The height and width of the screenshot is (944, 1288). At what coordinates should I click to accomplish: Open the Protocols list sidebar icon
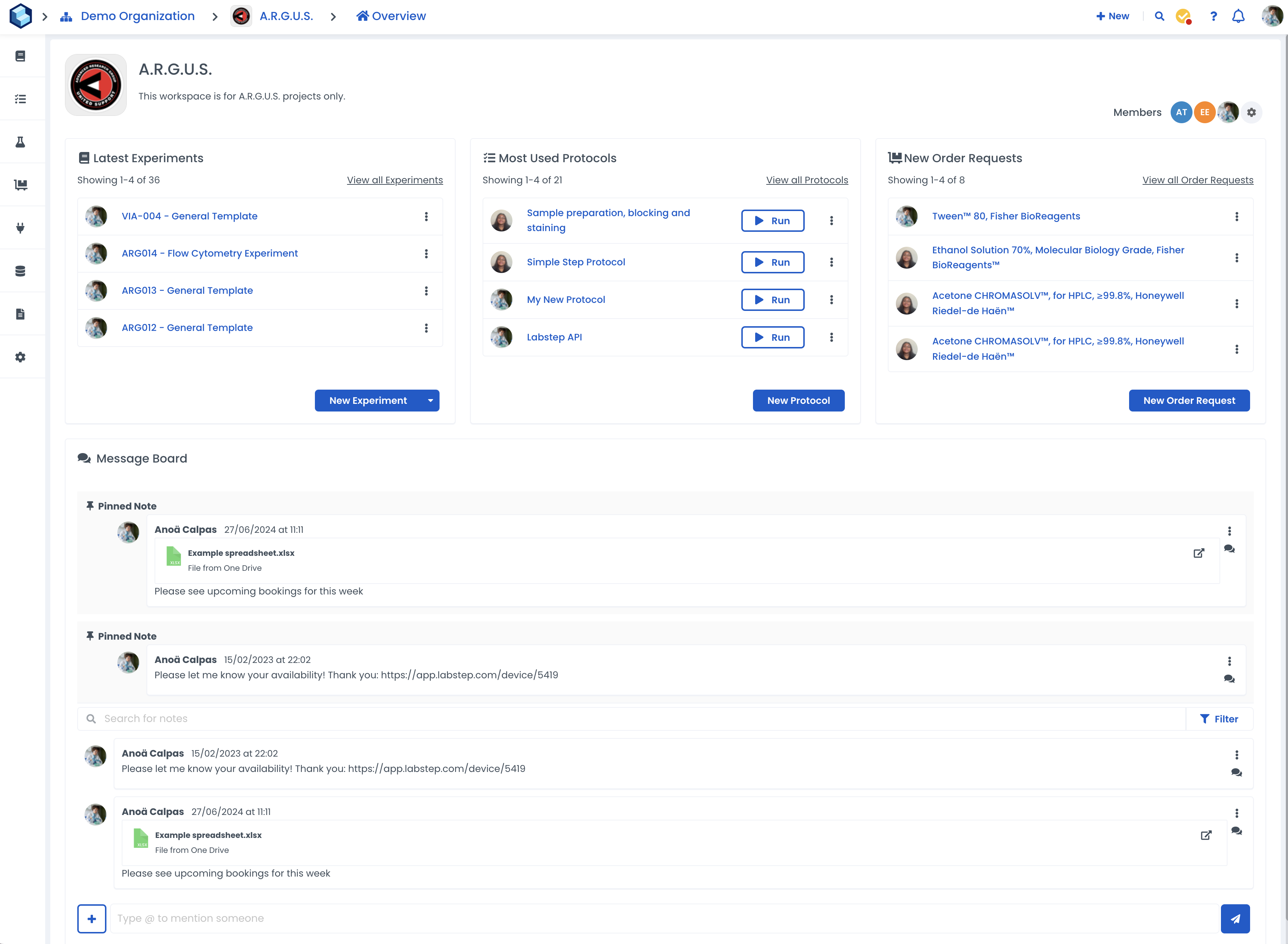tap(20, 99)
